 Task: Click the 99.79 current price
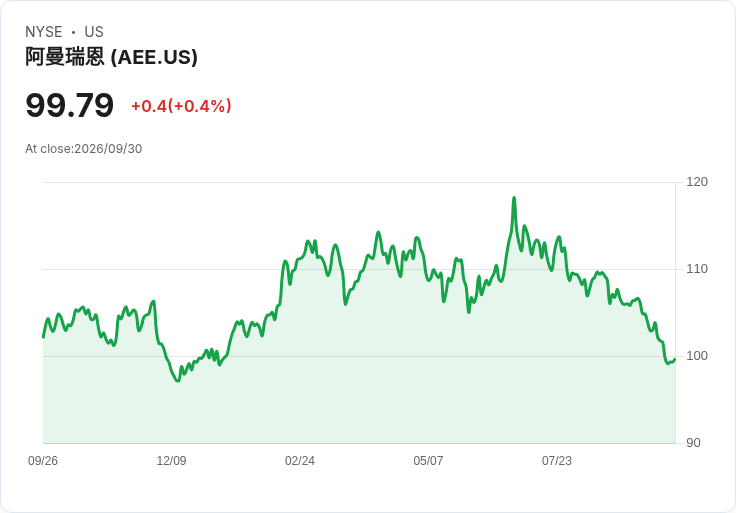69,105
